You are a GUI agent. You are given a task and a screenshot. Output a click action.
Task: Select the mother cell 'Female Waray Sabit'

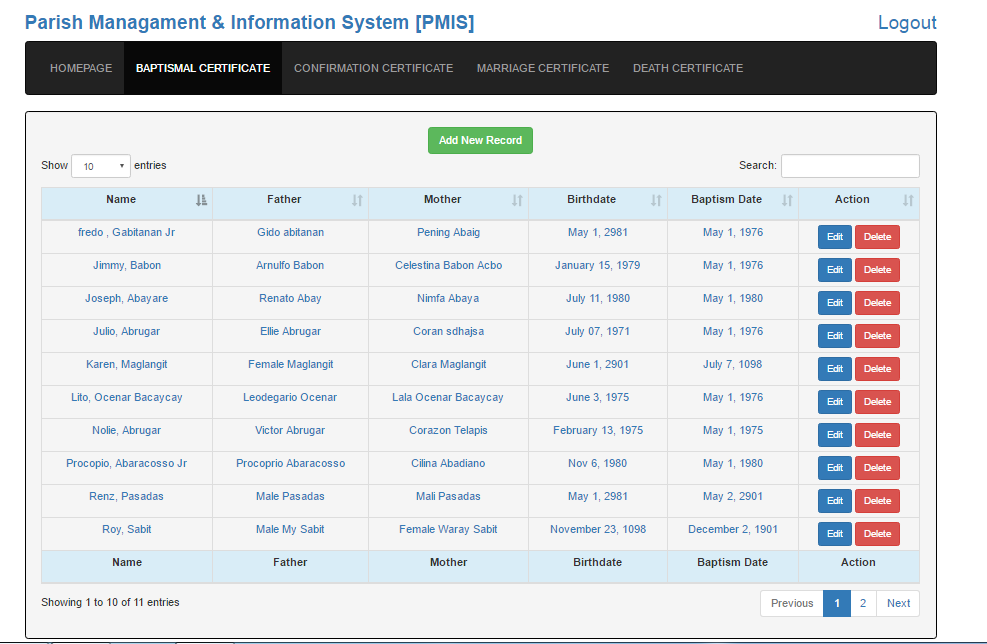[448, 529]
